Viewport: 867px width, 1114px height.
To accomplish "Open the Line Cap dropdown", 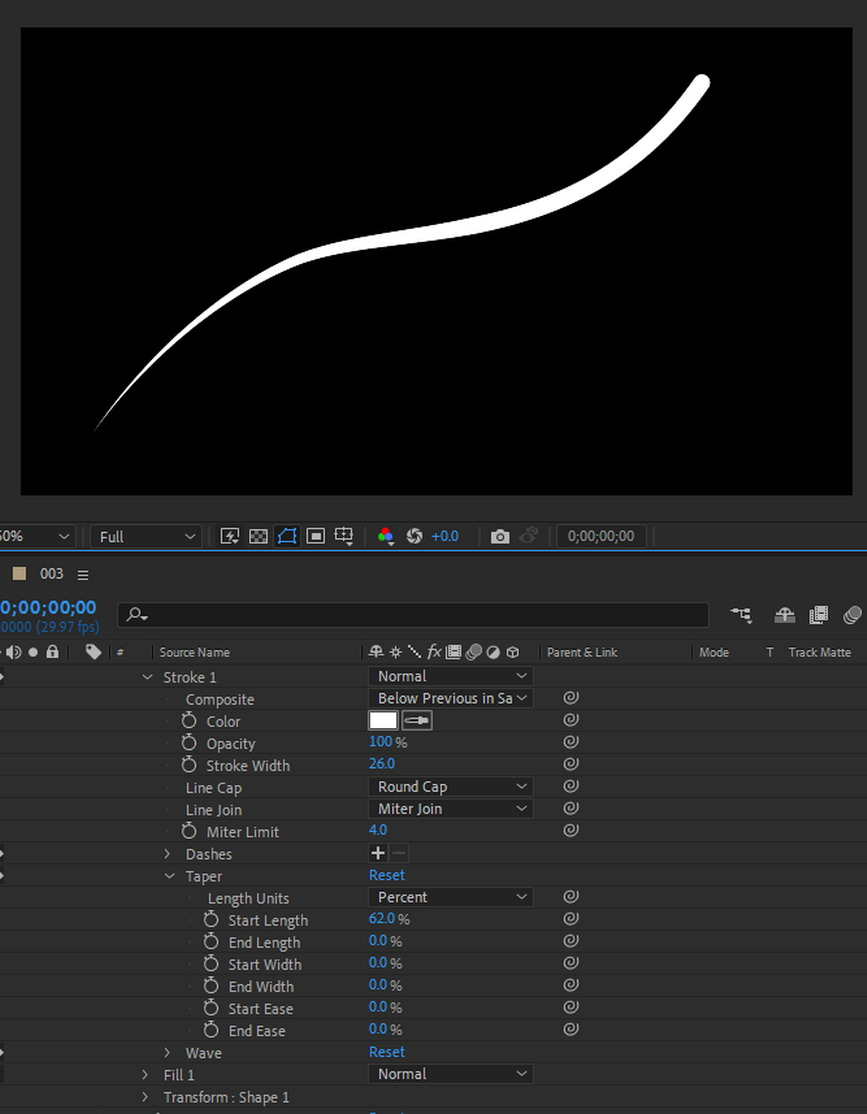I will (450, 787).
